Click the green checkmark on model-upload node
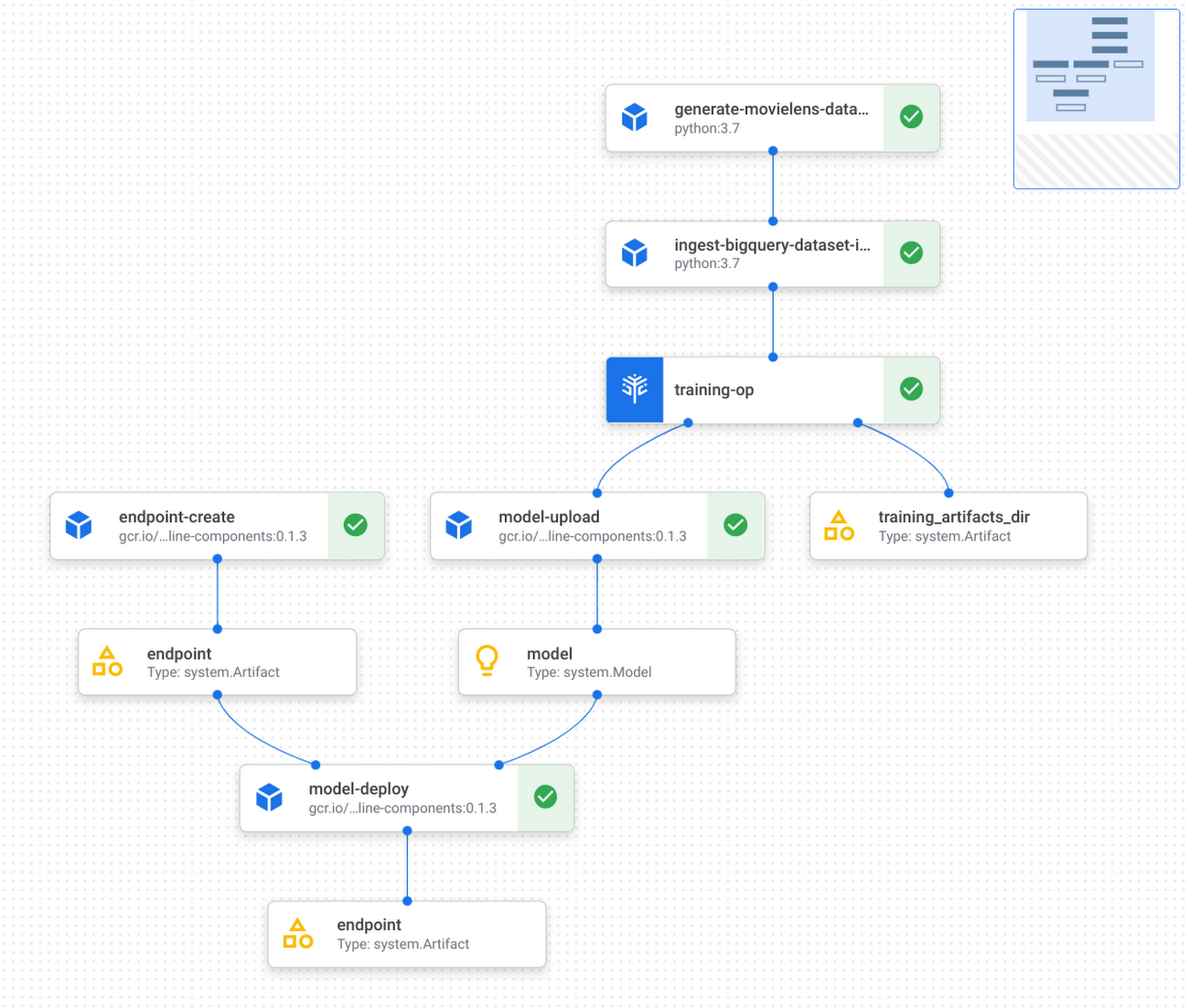 735,525
